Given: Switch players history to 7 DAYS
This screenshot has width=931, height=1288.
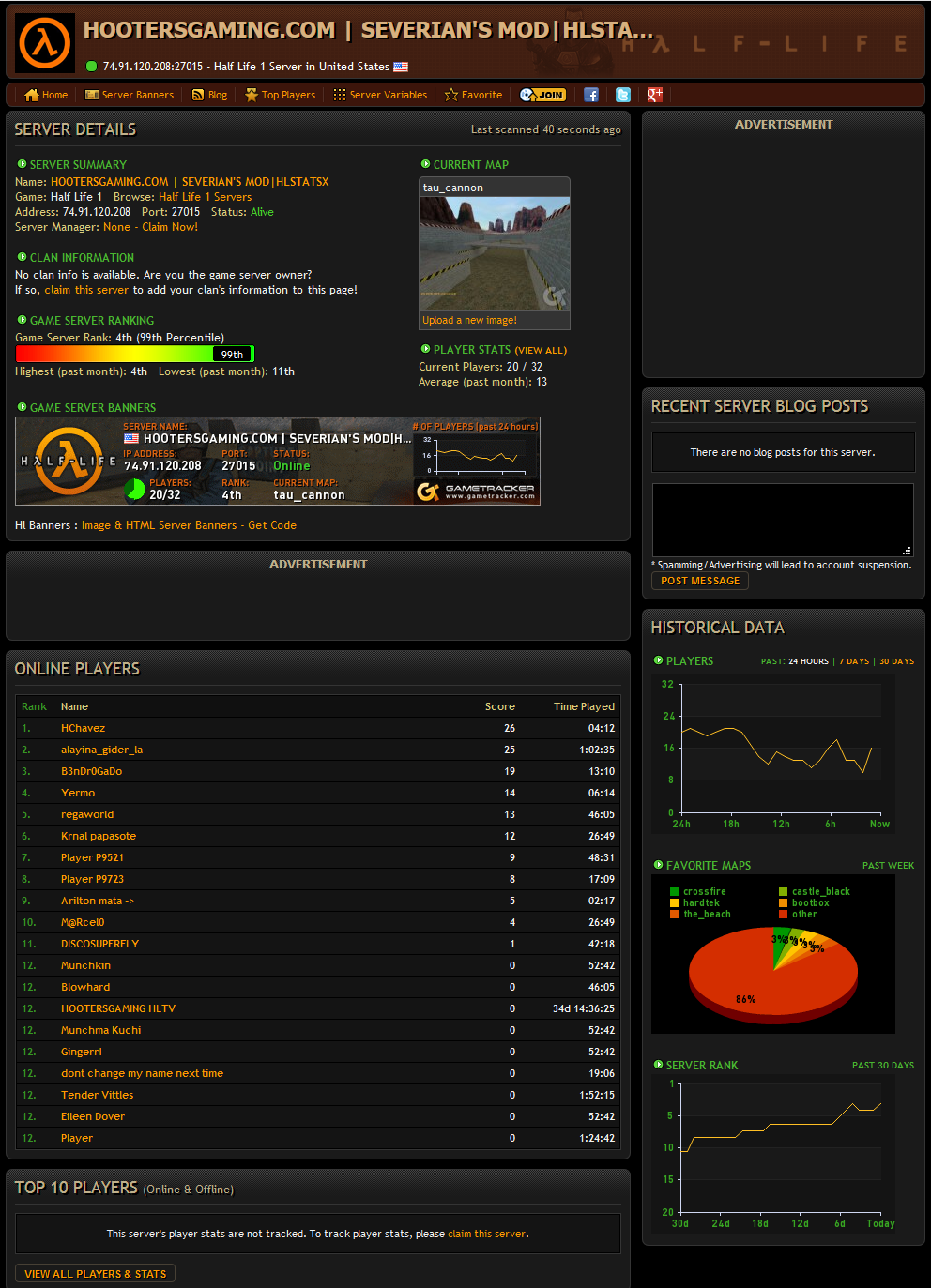Looking at the screenshot, I should click(x=854, y=661).
